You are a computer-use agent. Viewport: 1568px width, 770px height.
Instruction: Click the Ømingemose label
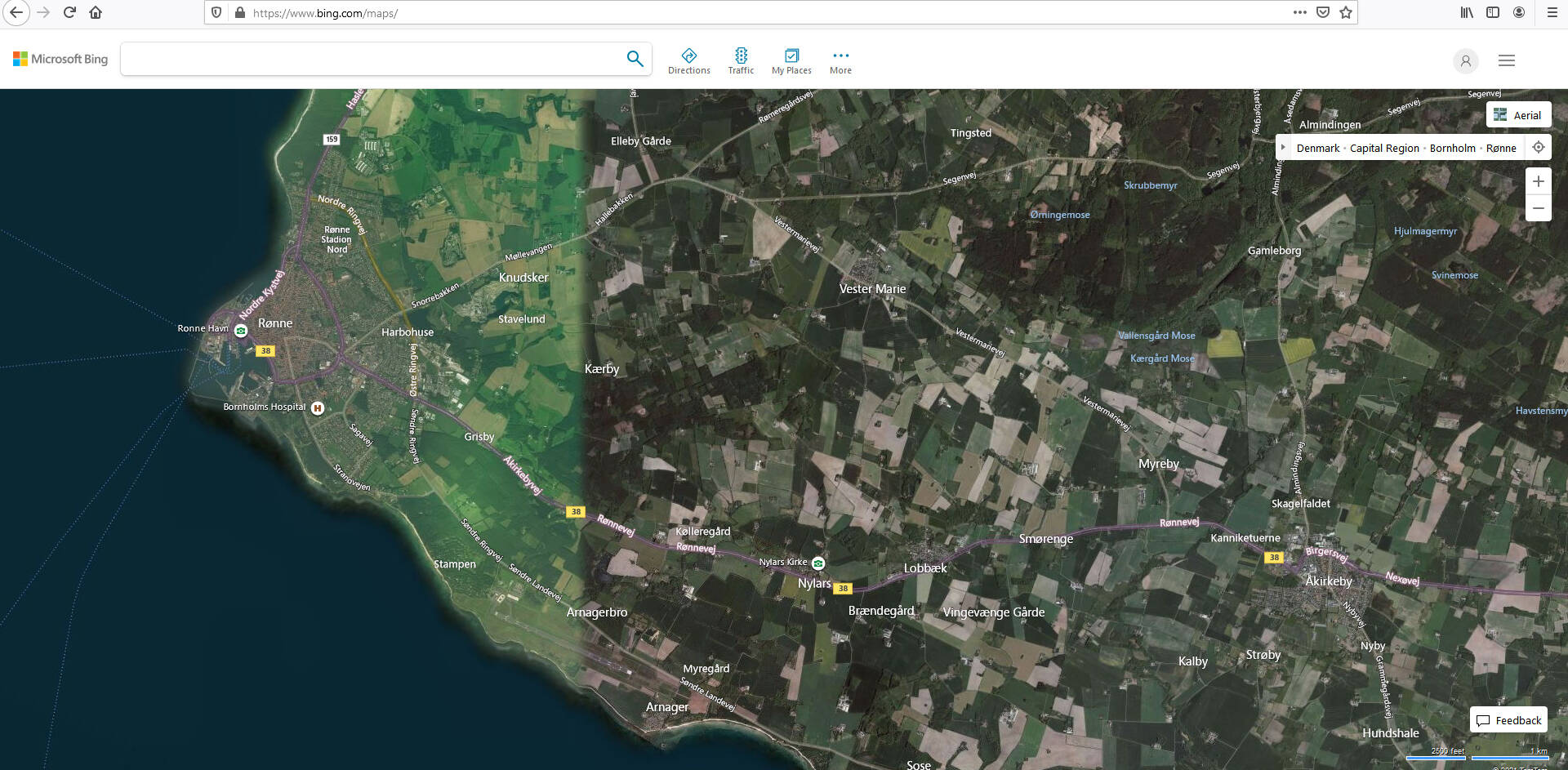click(x=1060, y=215)
